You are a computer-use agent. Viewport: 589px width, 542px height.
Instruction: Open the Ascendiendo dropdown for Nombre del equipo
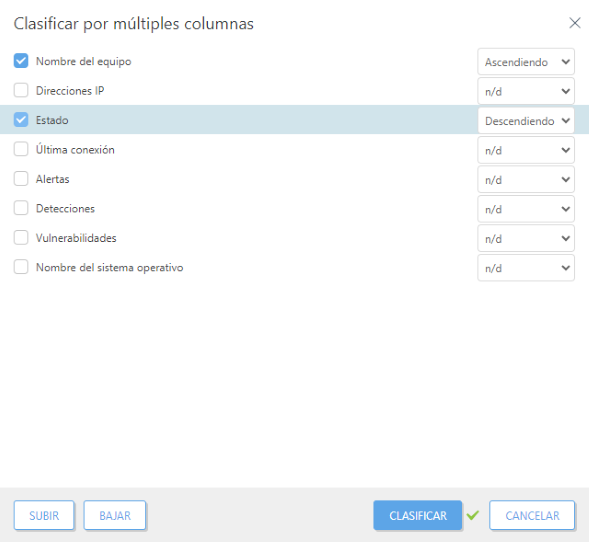point(526,62)
